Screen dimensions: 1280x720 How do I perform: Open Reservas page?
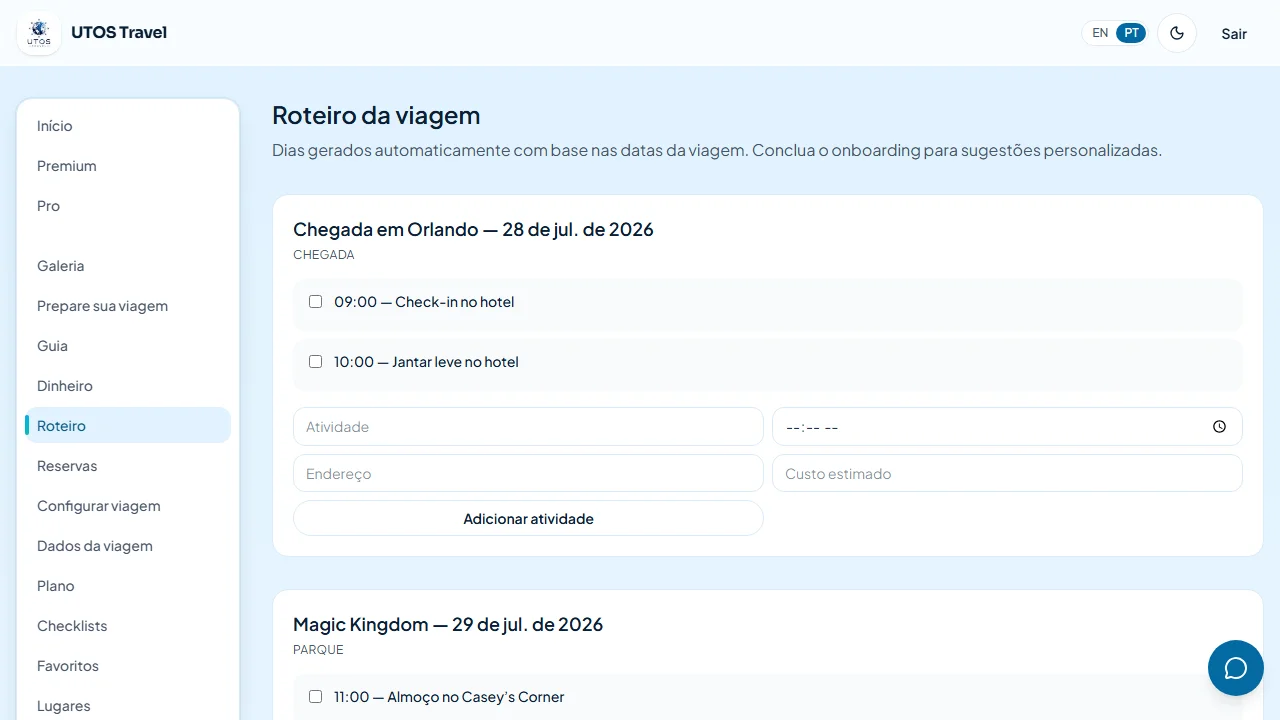coord(128,466)
